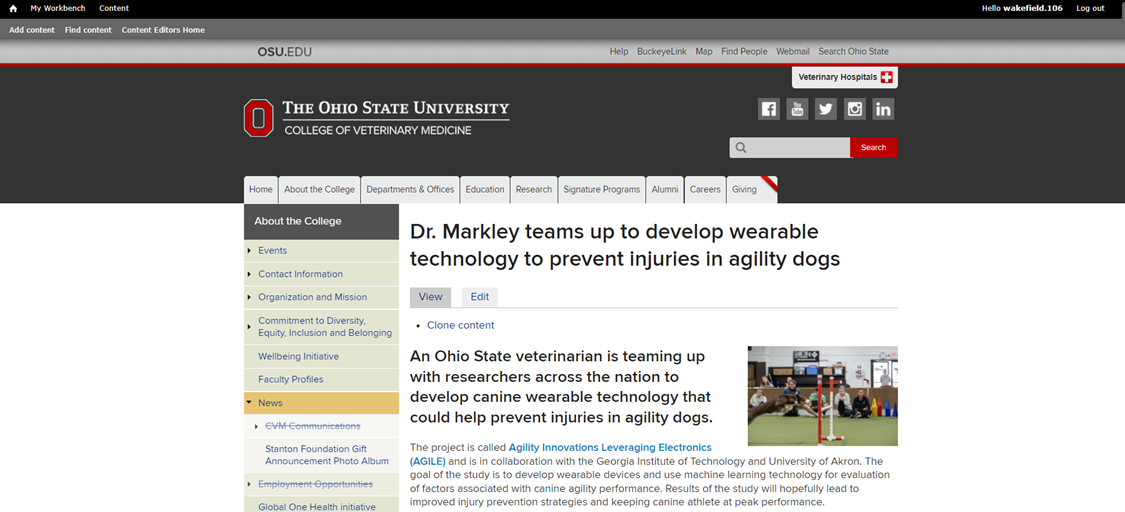Expand the Events sidebar item

tap(249, 250)
